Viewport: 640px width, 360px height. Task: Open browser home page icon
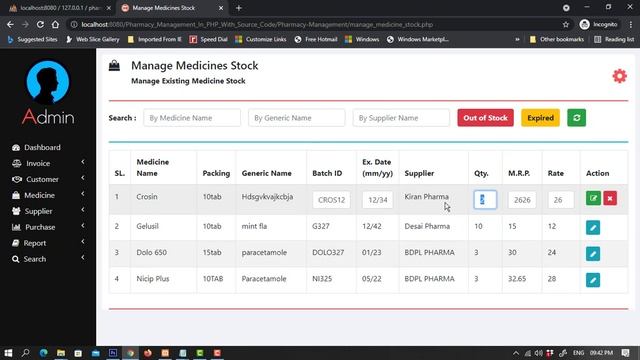(55, 24)
